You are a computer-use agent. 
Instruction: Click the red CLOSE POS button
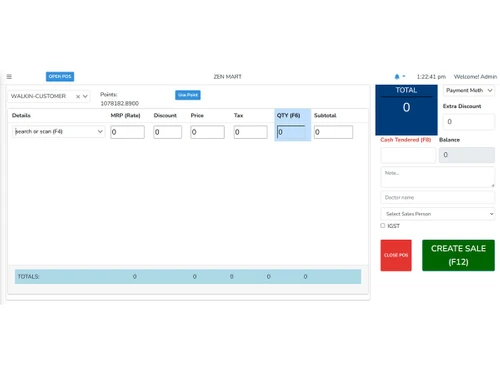point(396,255)
